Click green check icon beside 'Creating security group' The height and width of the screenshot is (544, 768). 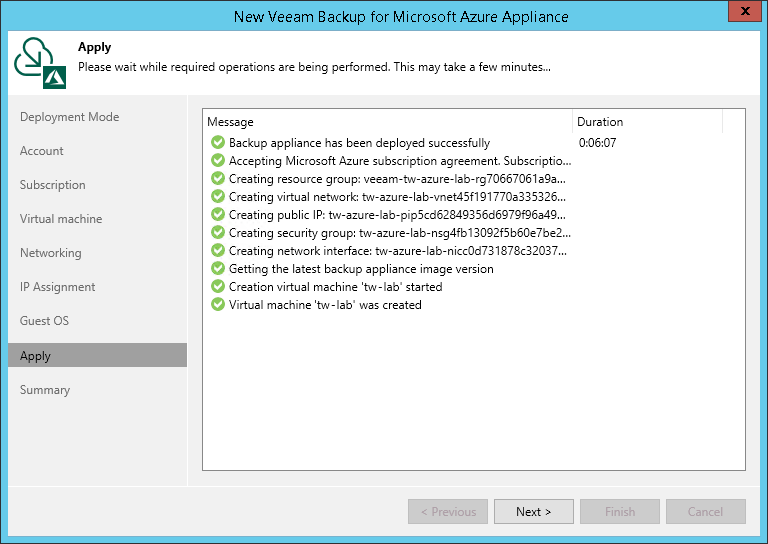point(217,232)
